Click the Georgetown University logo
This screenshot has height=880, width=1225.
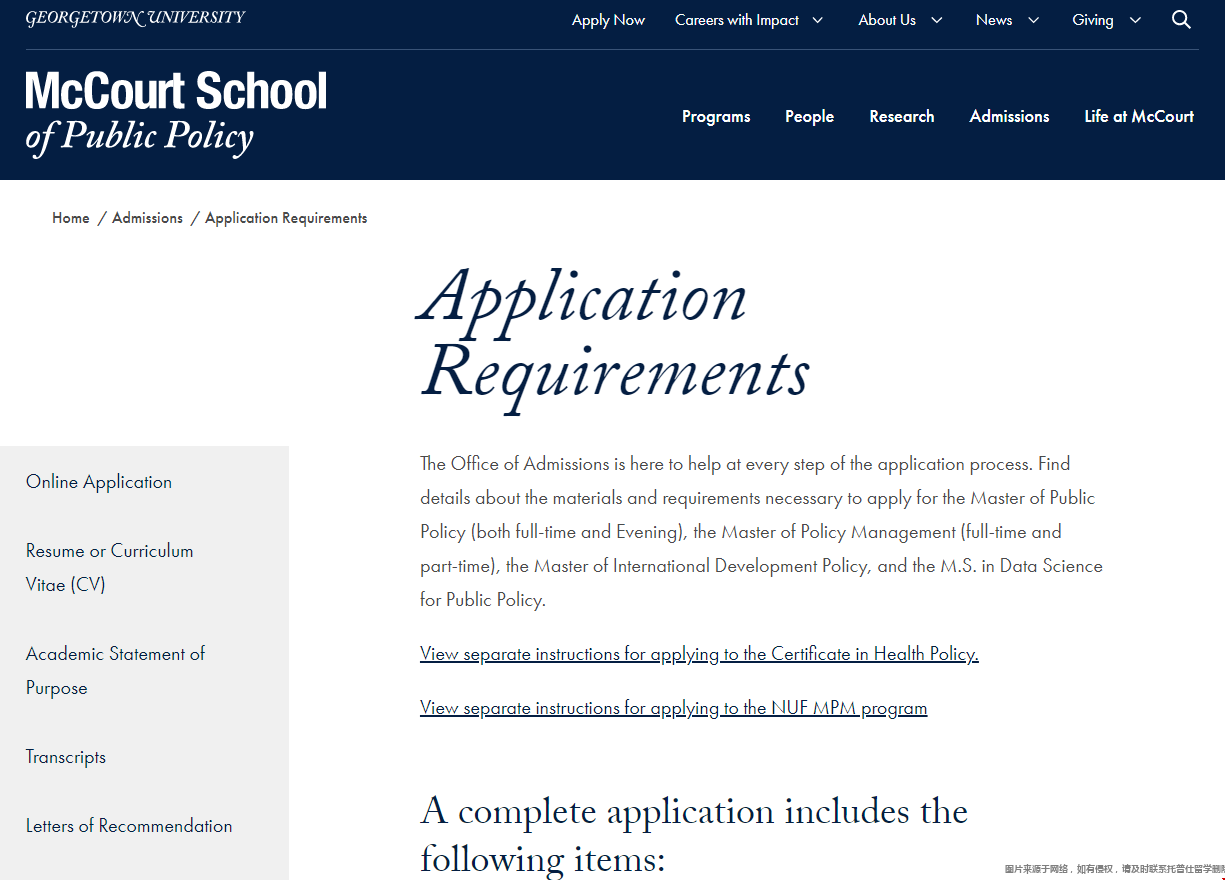[135, 18]
